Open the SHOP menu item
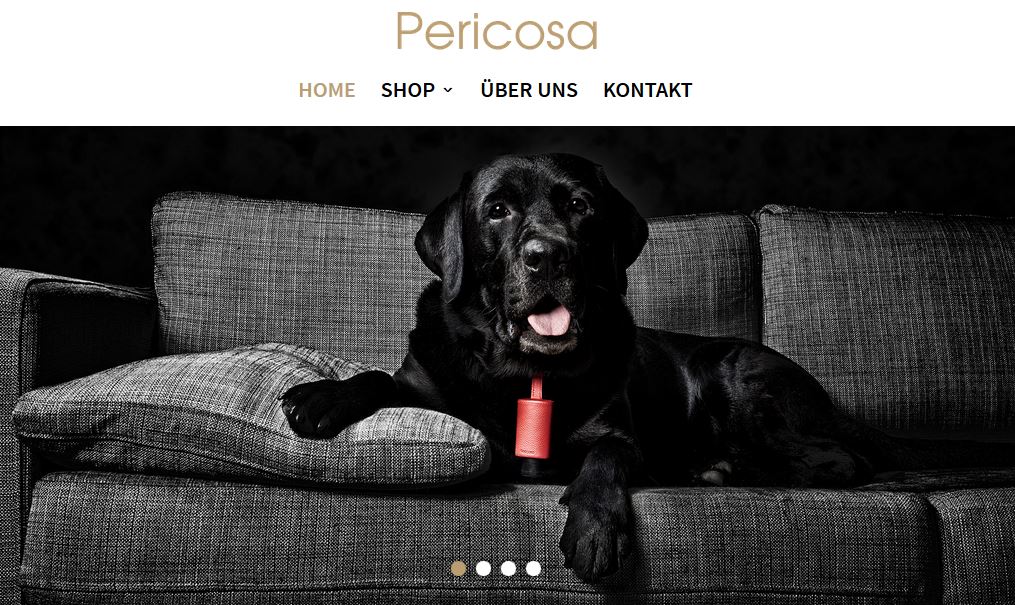Screen dimensions: 1015x605 408,90
